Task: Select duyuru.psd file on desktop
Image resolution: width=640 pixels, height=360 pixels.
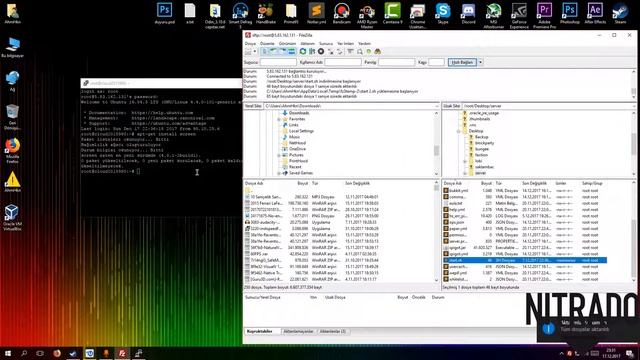Action: pyautogui.click(x=164, y=14)
